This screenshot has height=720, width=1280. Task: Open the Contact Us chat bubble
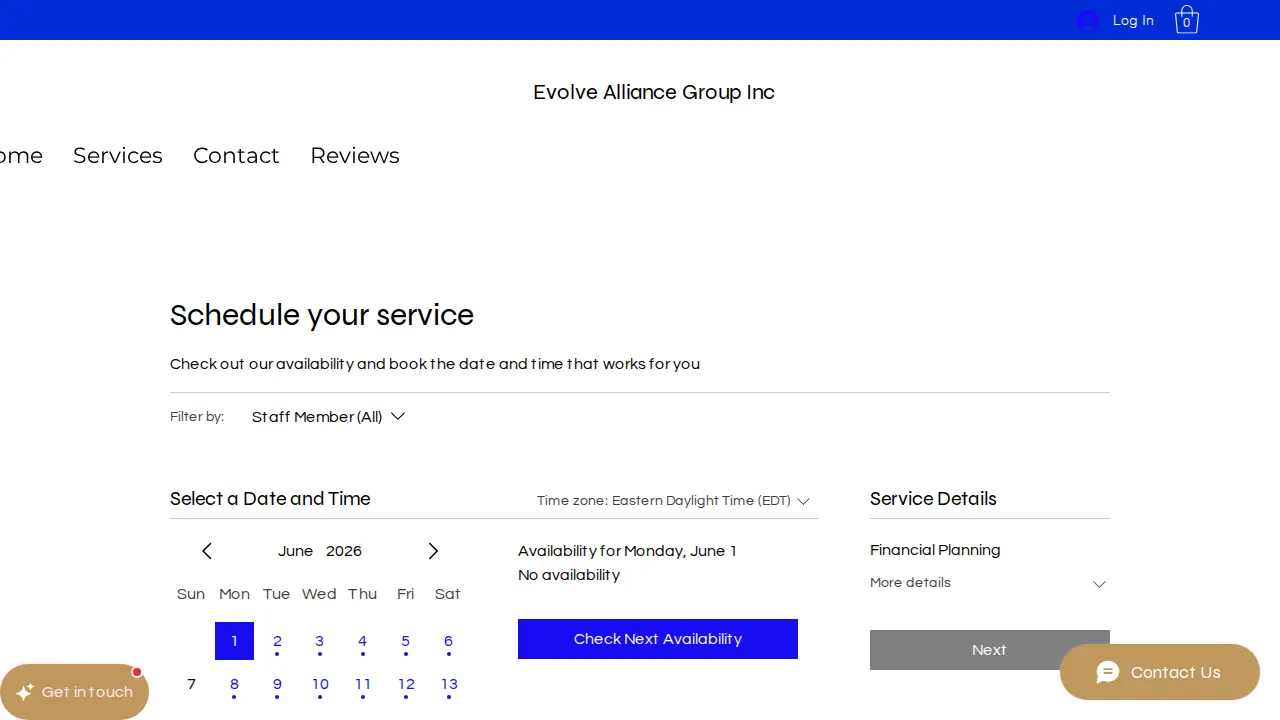[x=1160, y=672]
